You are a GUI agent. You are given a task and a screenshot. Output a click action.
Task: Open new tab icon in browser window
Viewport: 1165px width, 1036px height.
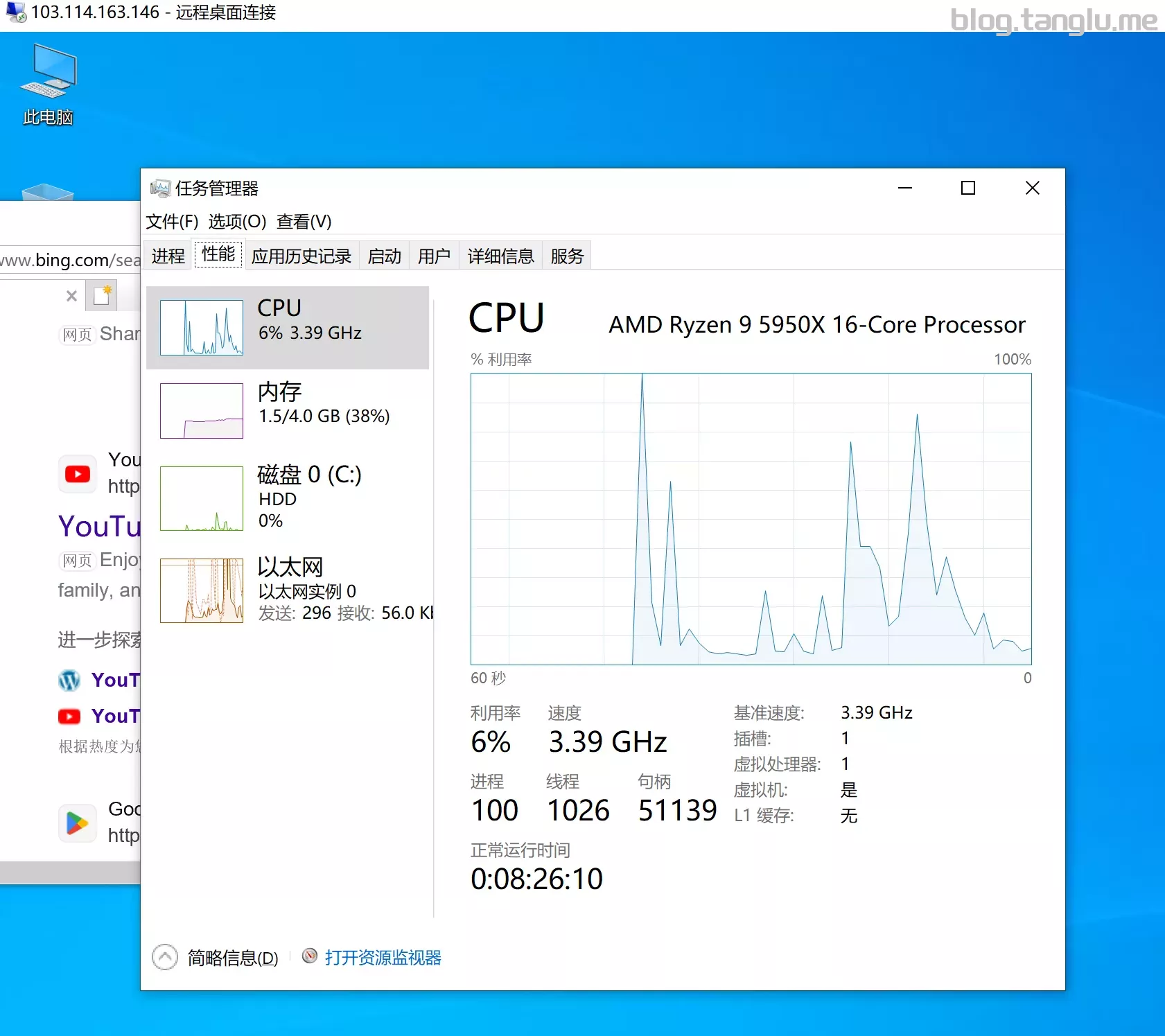coord(103,295)
